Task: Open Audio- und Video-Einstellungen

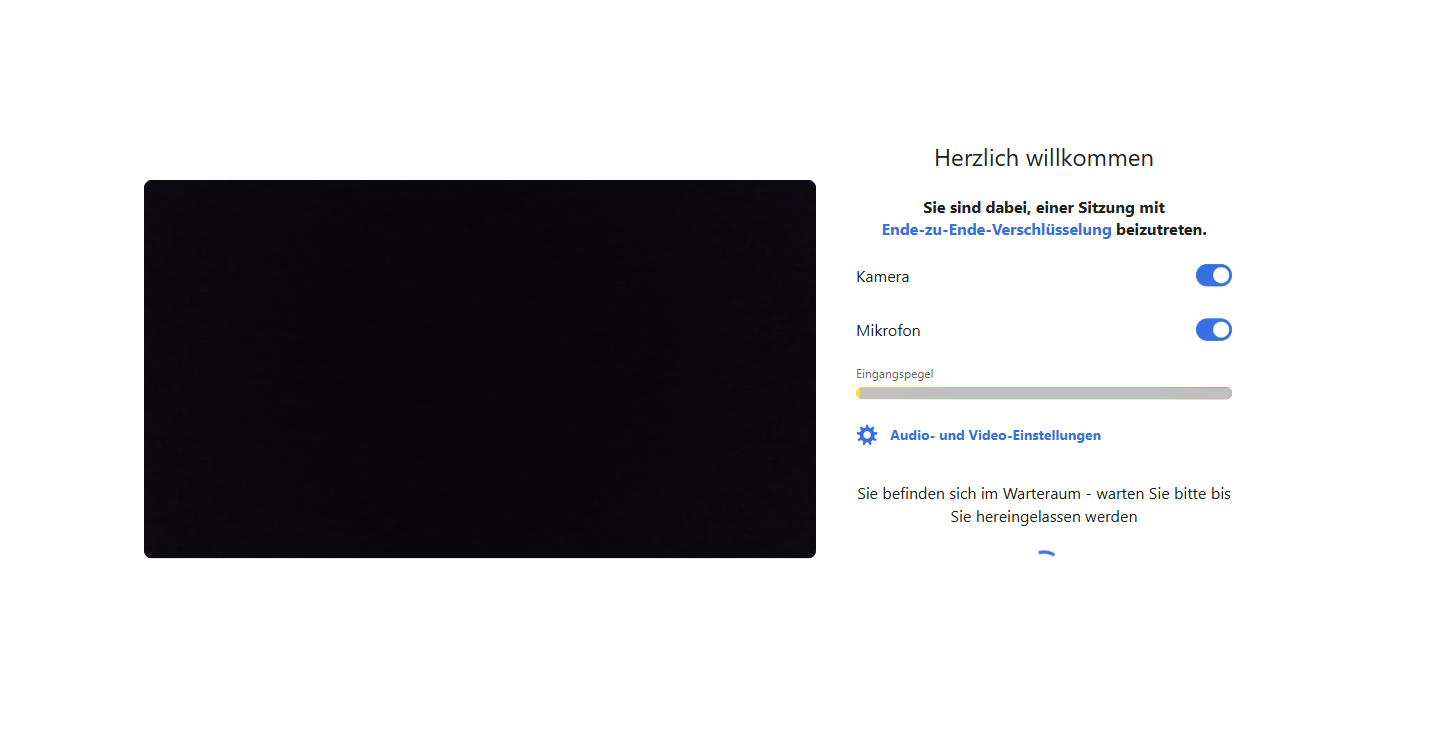Action: 995,435
